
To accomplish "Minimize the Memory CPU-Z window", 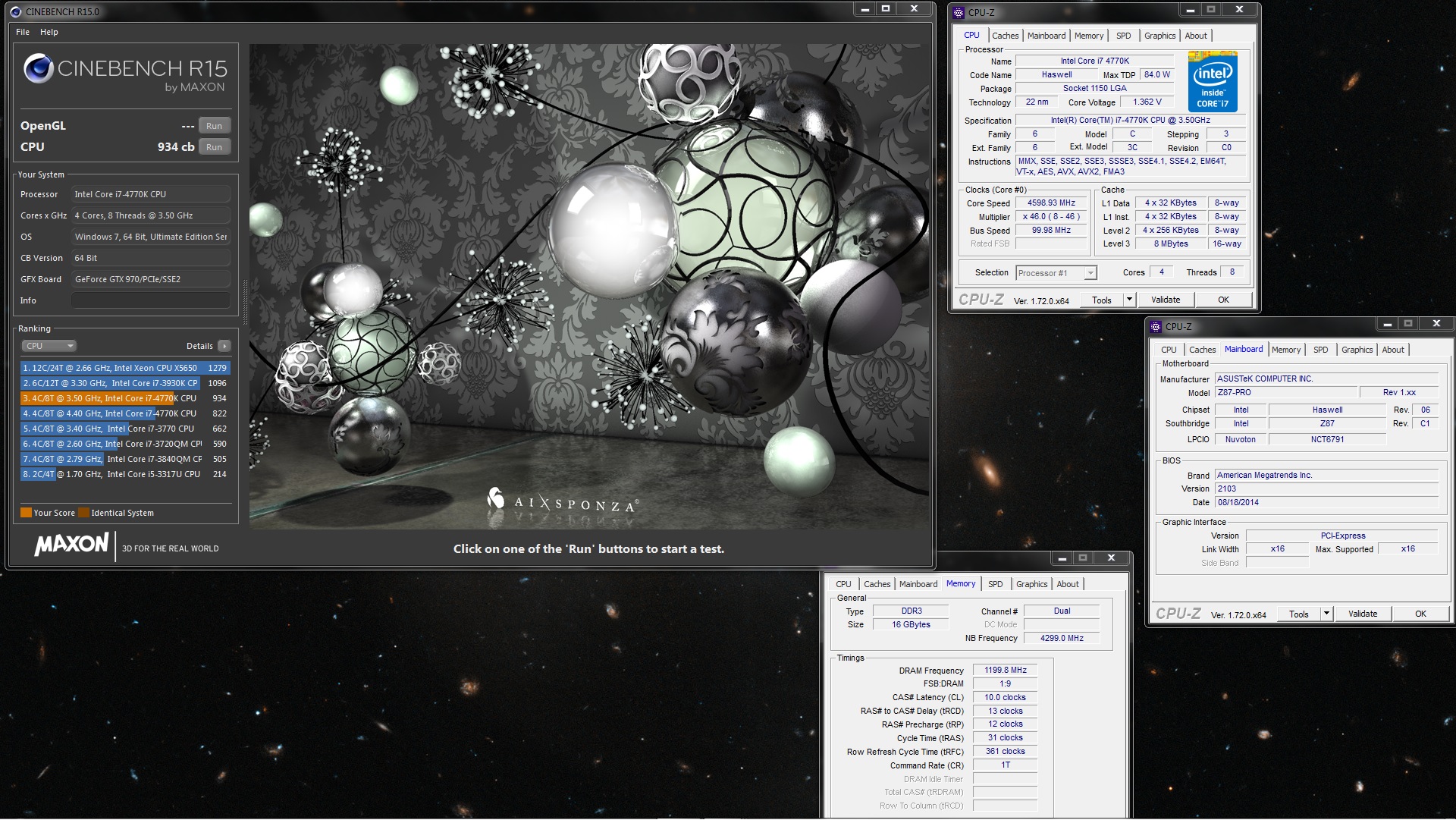I will tap(1062, 558).
